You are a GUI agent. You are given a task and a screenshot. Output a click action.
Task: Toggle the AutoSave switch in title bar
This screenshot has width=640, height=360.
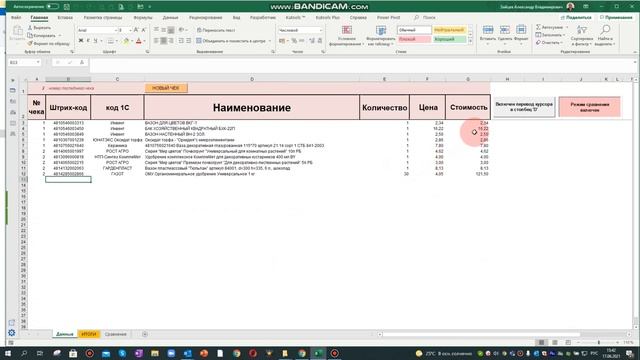click(x=52, y=7)
